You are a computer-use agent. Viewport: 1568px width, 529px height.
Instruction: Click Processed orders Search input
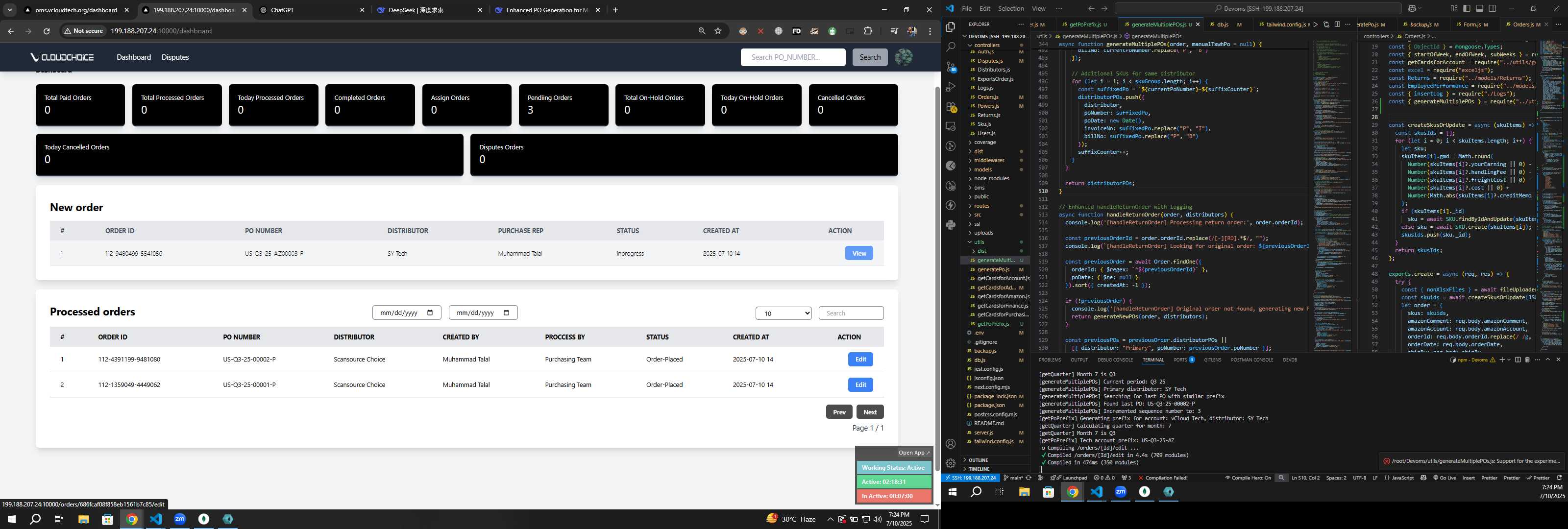coord(851,313)
